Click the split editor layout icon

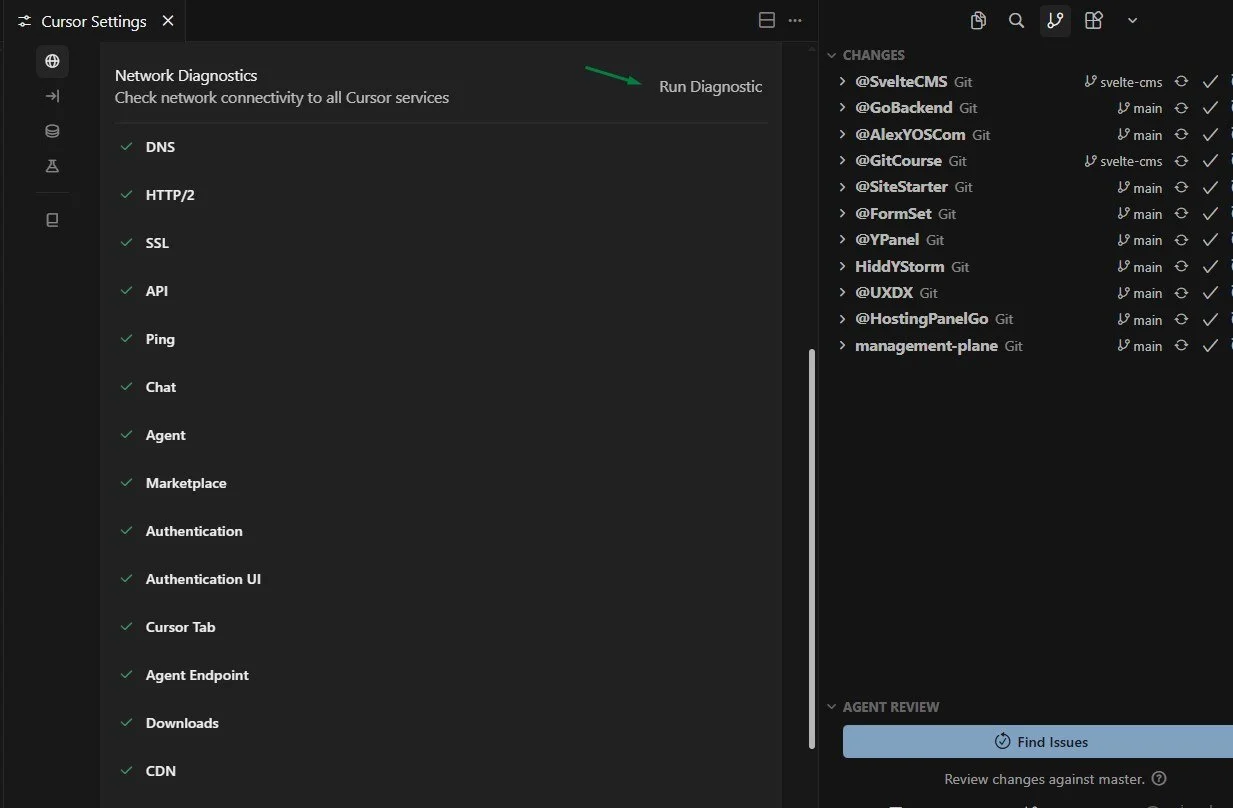767,20
